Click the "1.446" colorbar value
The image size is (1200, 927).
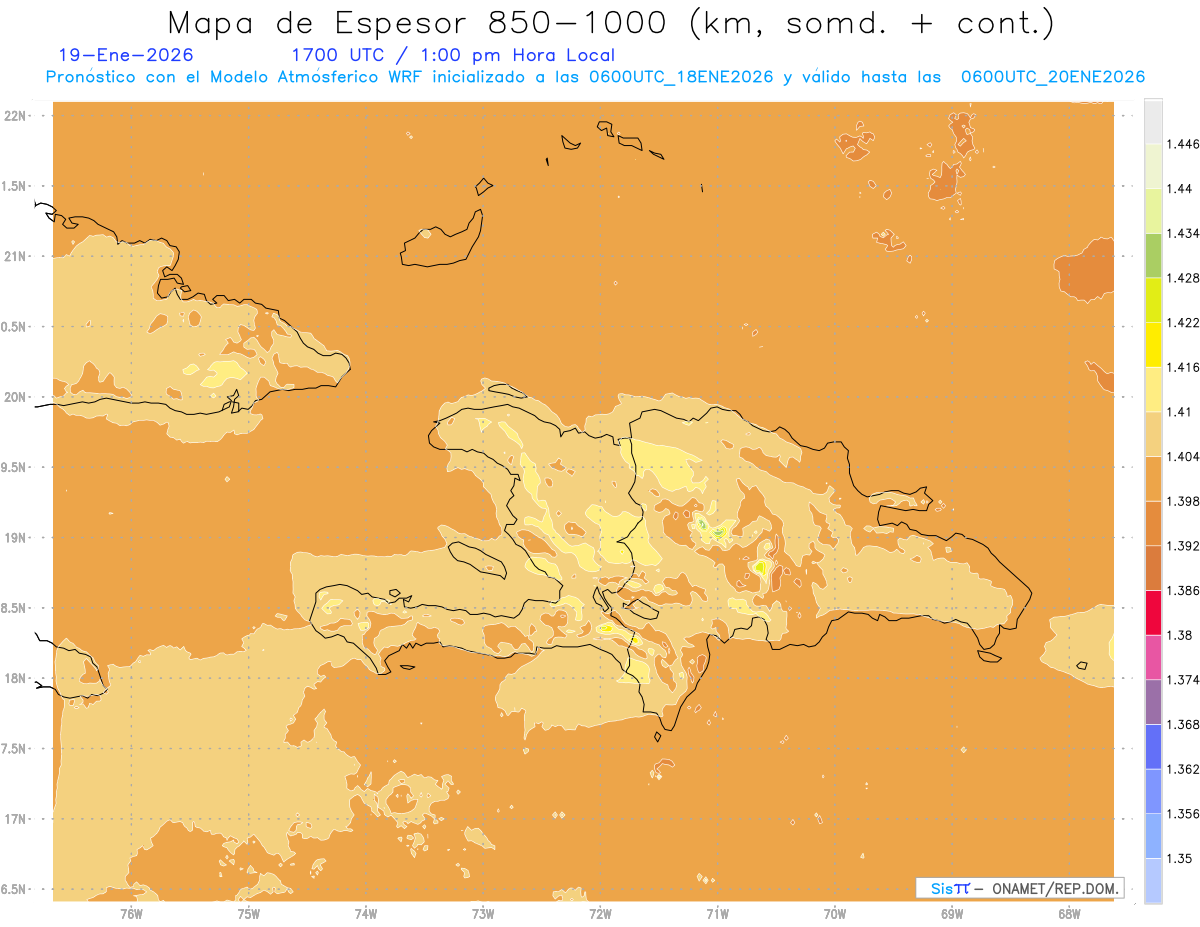[x=1182, y=144]
